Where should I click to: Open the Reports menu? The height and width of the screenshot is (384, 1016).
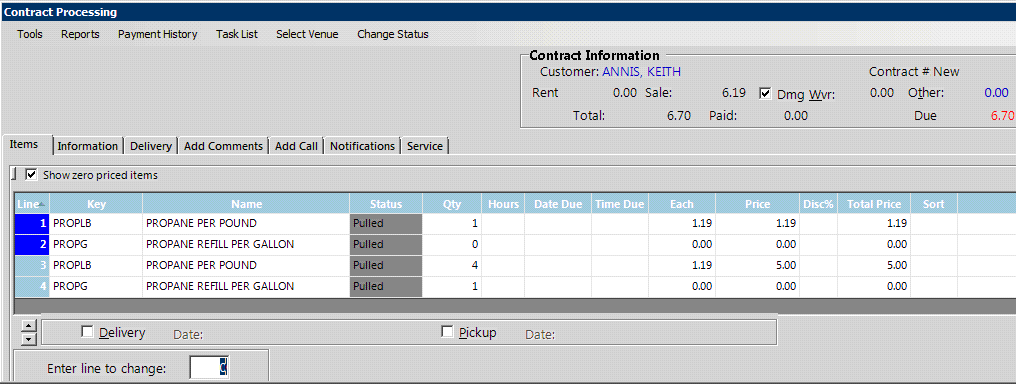pos(80,34)
